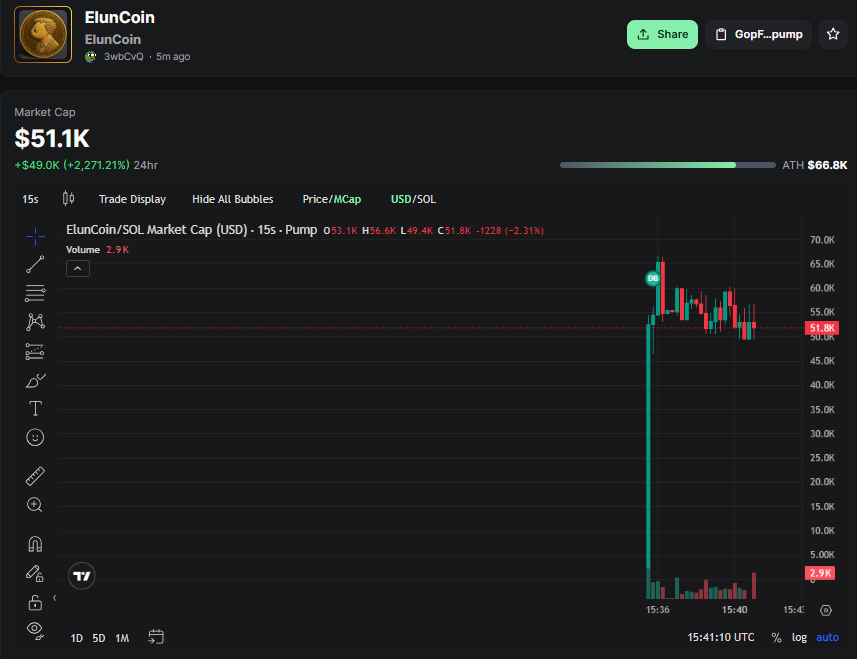
Task: Open creator profile 3wbCvQ
Action: point(124,56)
